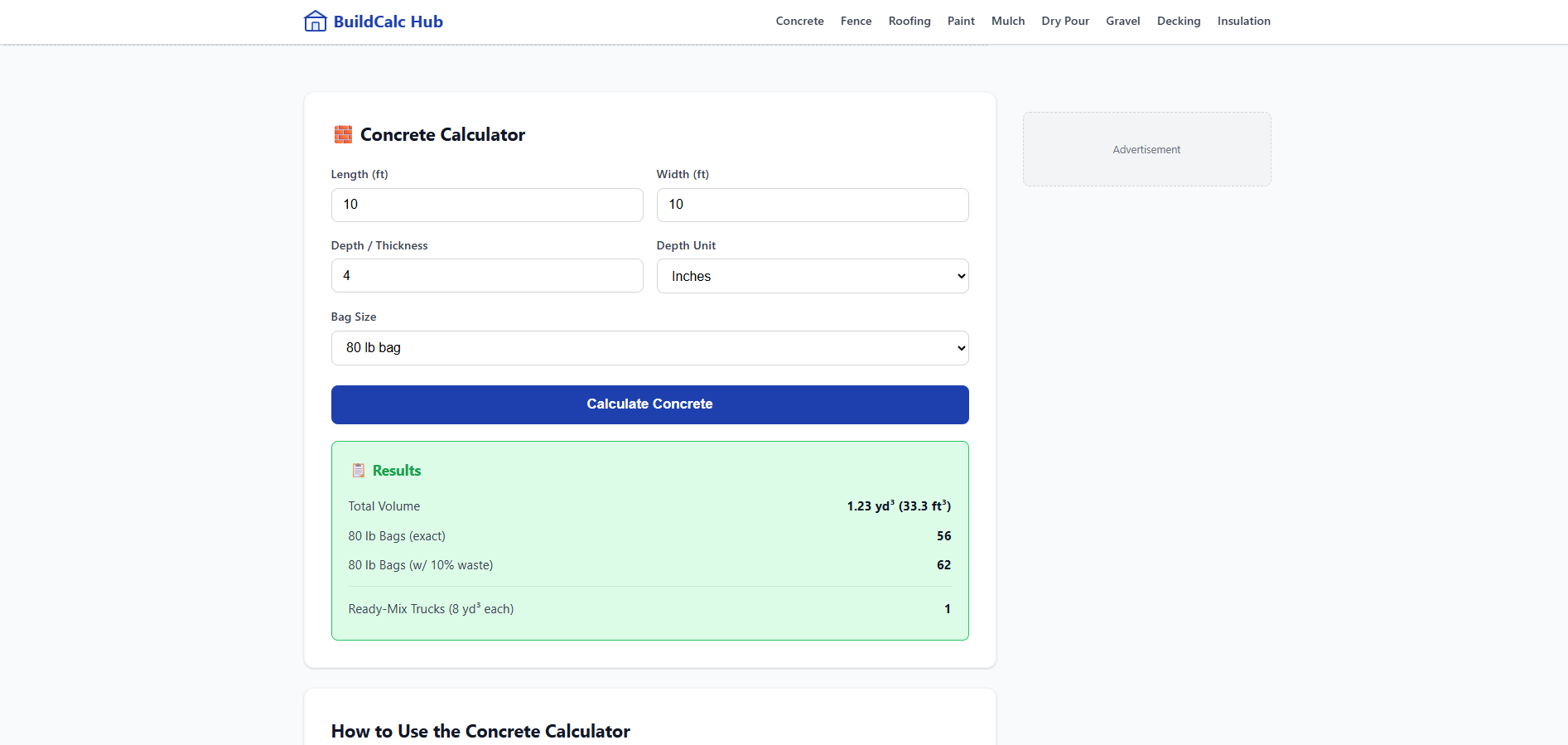The image size is (1568, 745).
Task: Click the Depth / Thickness input field
Action: click(487, 275)
